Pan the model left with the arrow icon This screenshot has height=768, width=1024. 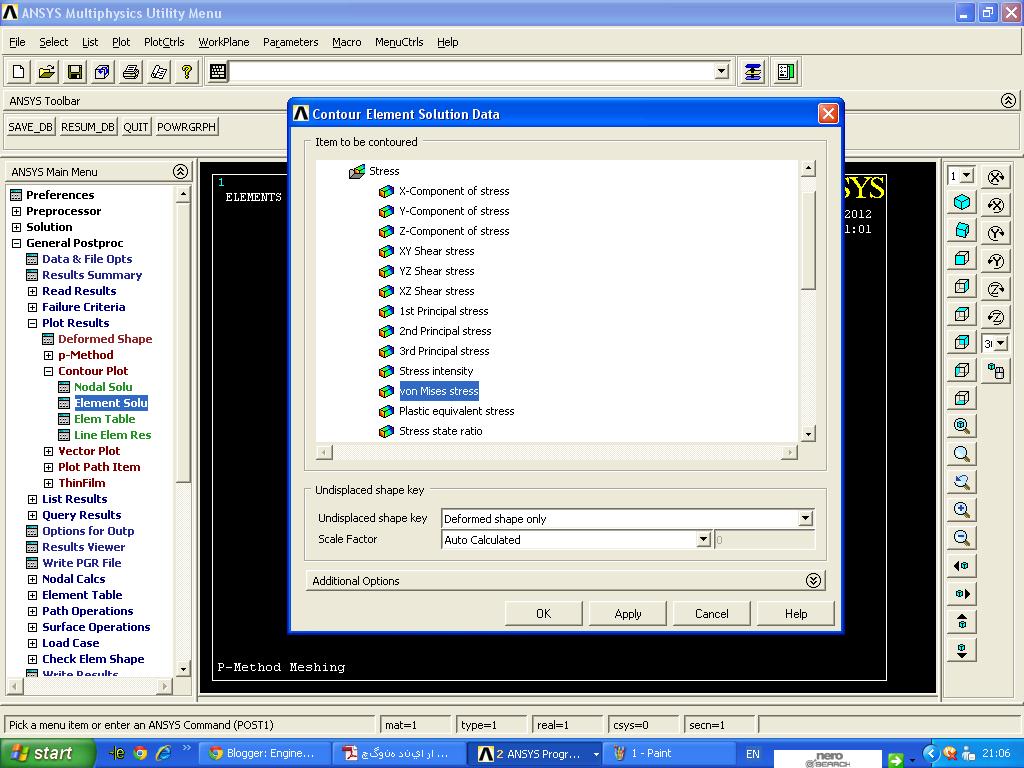point(961,566)
